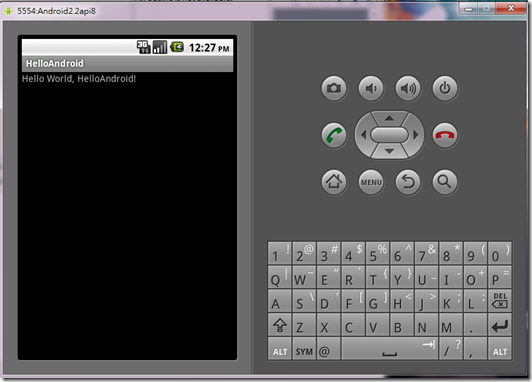This screenshot has height=382, width=532.
Task: Click the 4 number key
Action: point(353,253)
